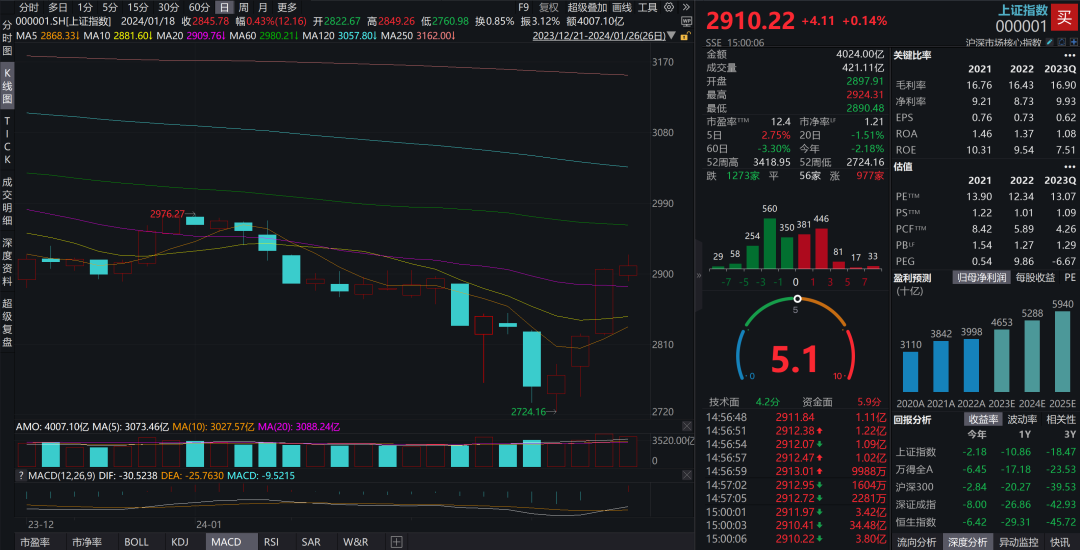This screenshot has width=1080, height=550.
Task: Click the white marker on score gauge
Action: [797, 299]
